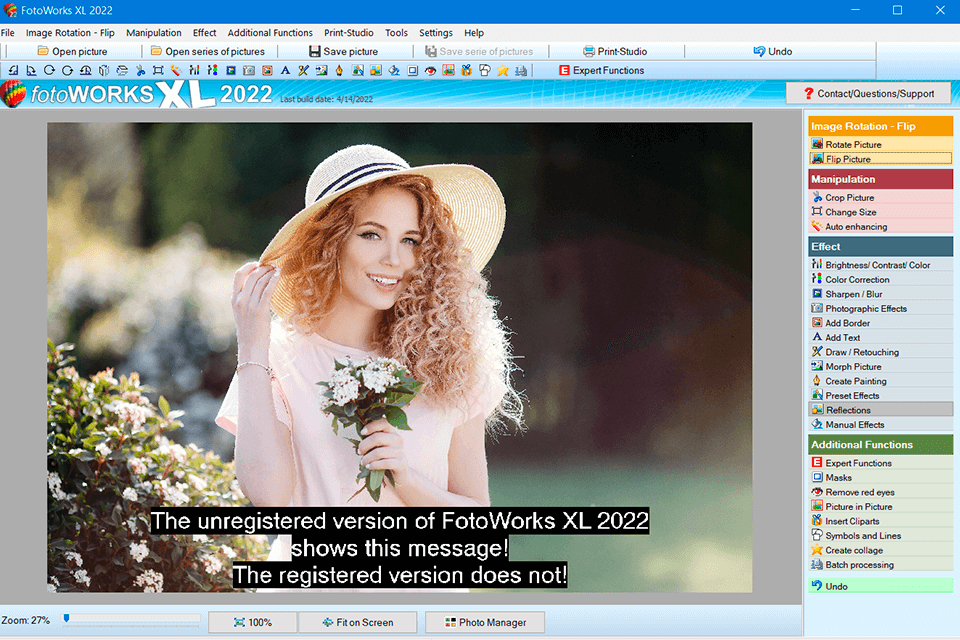The height and width of the screenshot is (640, 960).
Task: Click the batch processing icon in top toolbar
Action: [x=521, y=70]
